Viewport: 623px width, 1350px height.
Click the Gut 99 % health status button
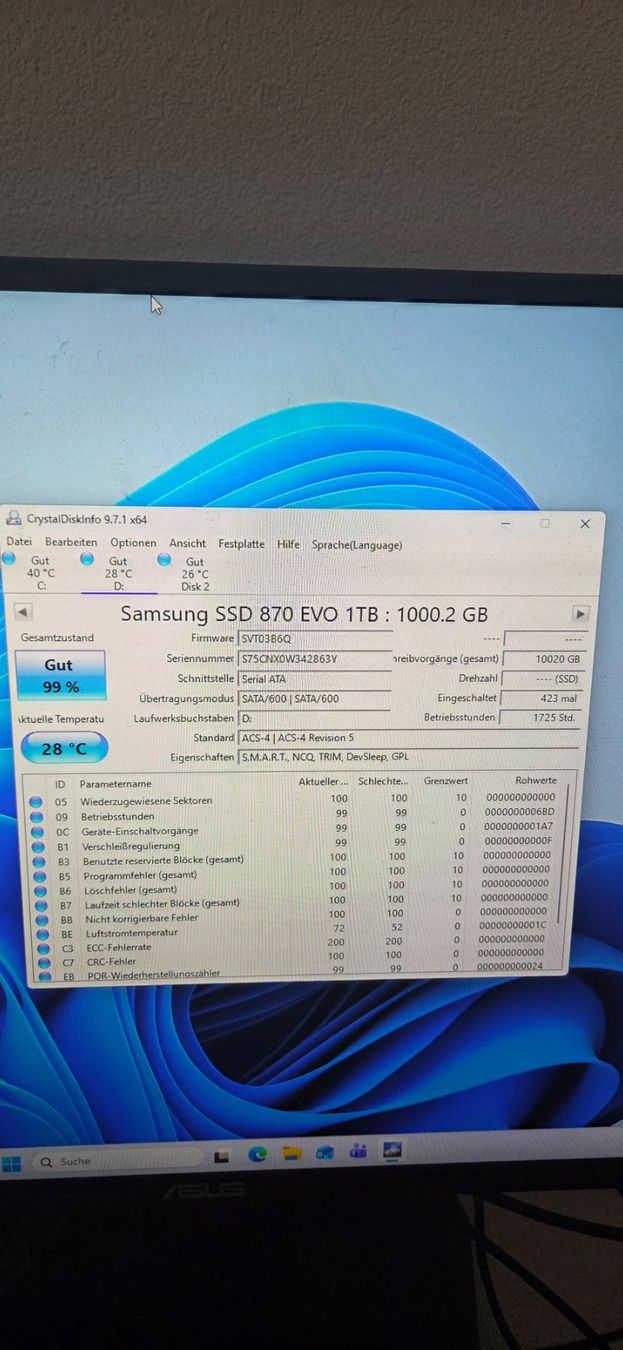pyautogui.click(x=59, y=675)
